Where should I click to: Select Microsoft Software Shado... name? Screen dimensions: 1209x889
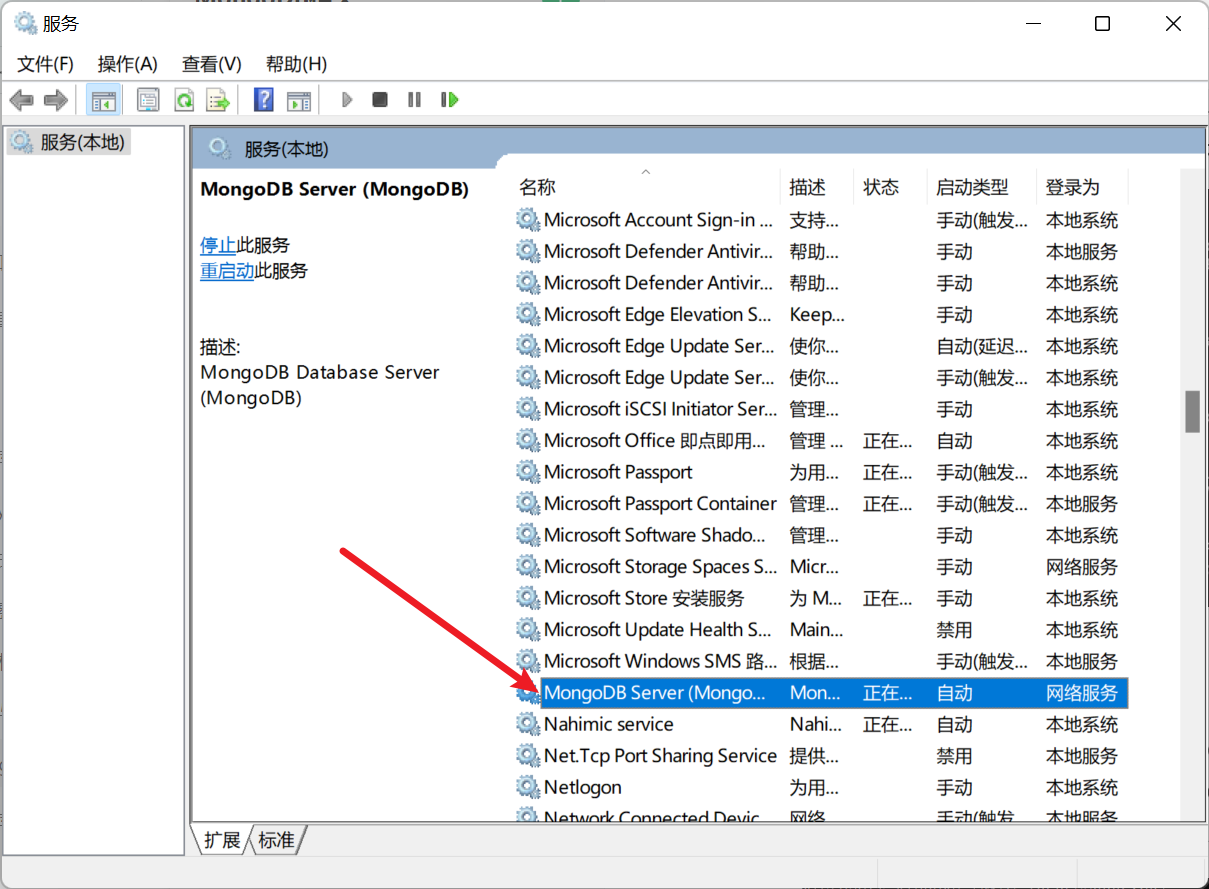(655, 535)
